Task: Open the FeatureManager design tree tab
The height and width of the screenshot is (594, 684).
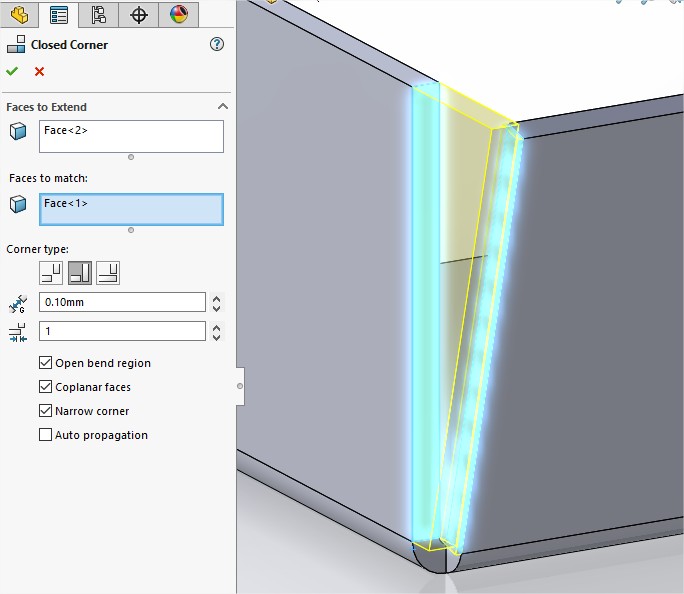Action: tap(19, 15)
